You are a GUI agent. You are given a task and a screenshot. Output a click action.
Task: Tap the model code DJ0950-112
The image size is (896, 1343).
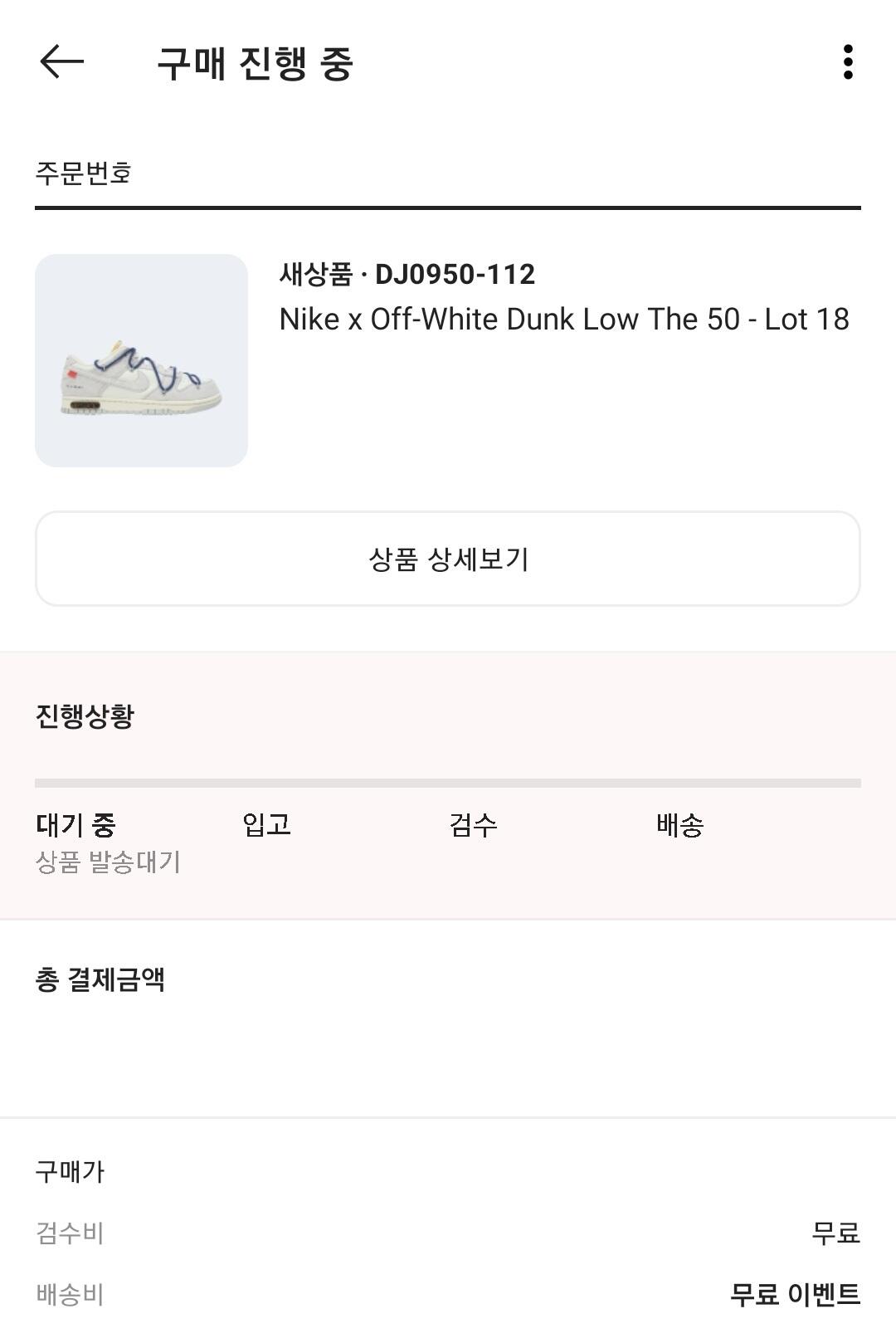pos(455,275)
